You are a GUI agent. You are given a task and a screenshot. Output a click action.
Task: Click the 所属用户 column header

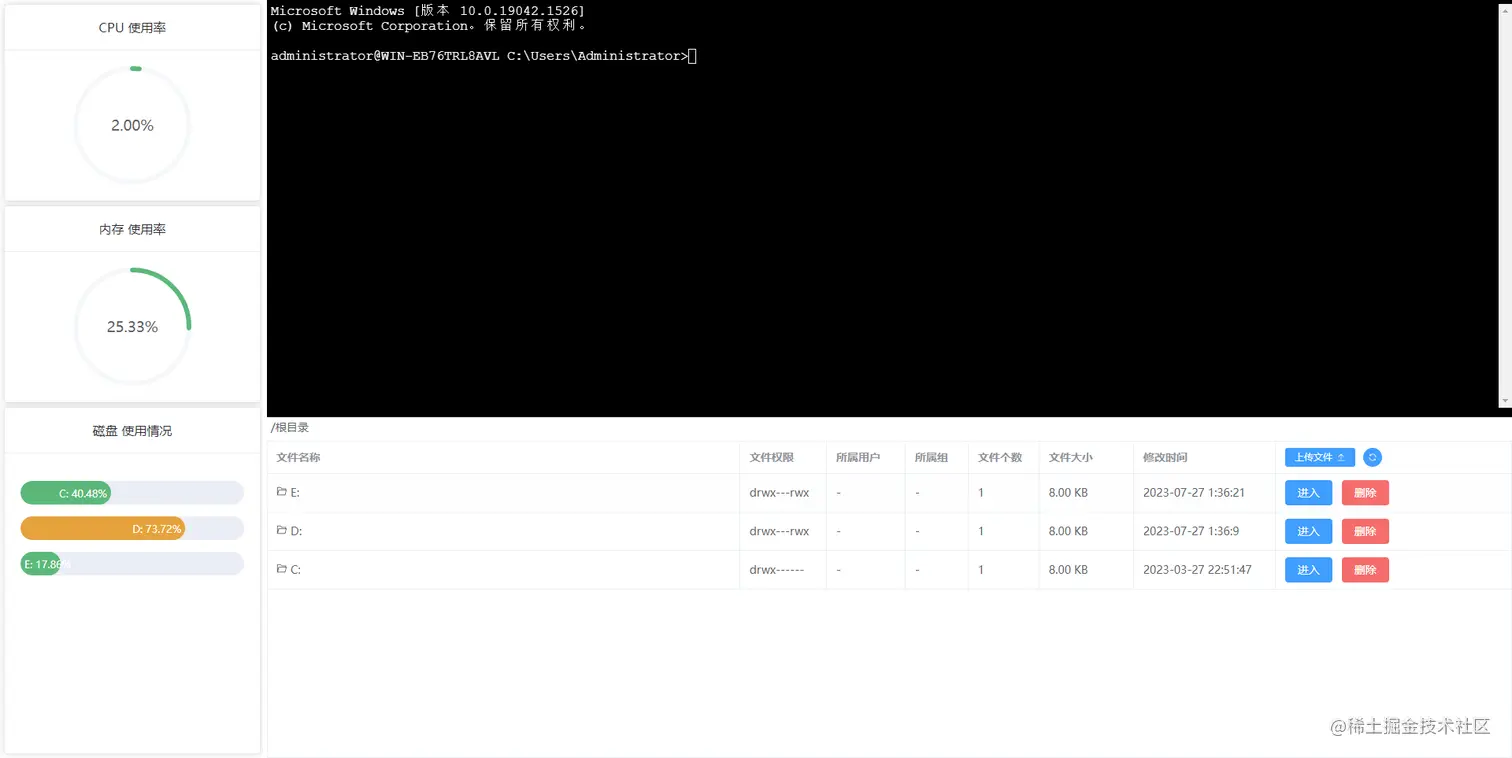858,457
